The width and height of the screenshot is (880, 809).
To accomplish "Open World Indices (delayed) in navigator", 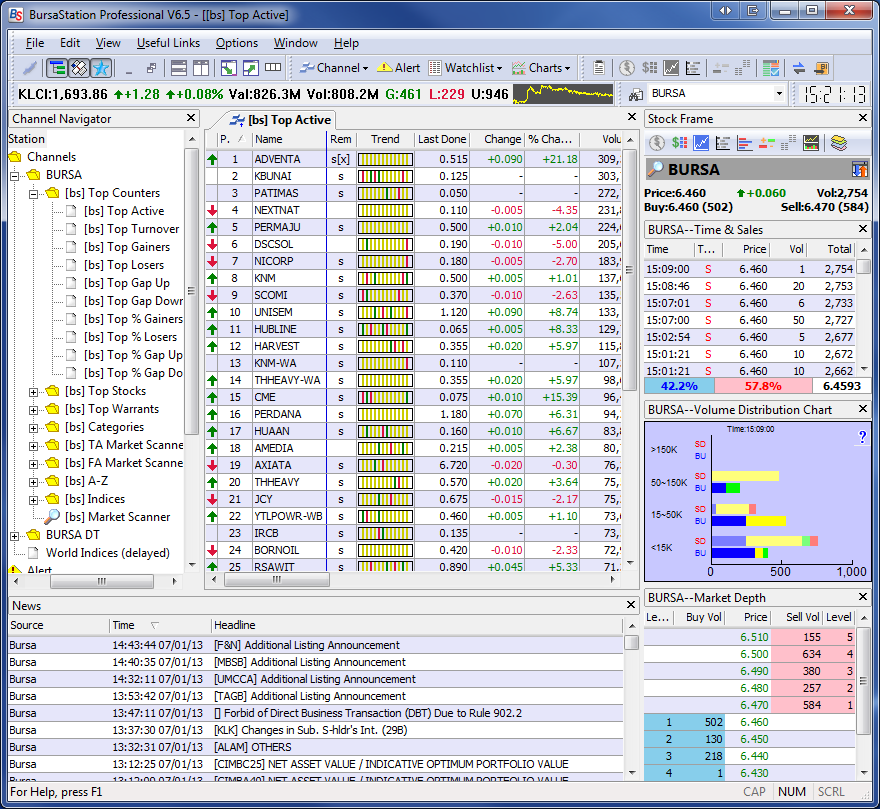I will (108, 552).
